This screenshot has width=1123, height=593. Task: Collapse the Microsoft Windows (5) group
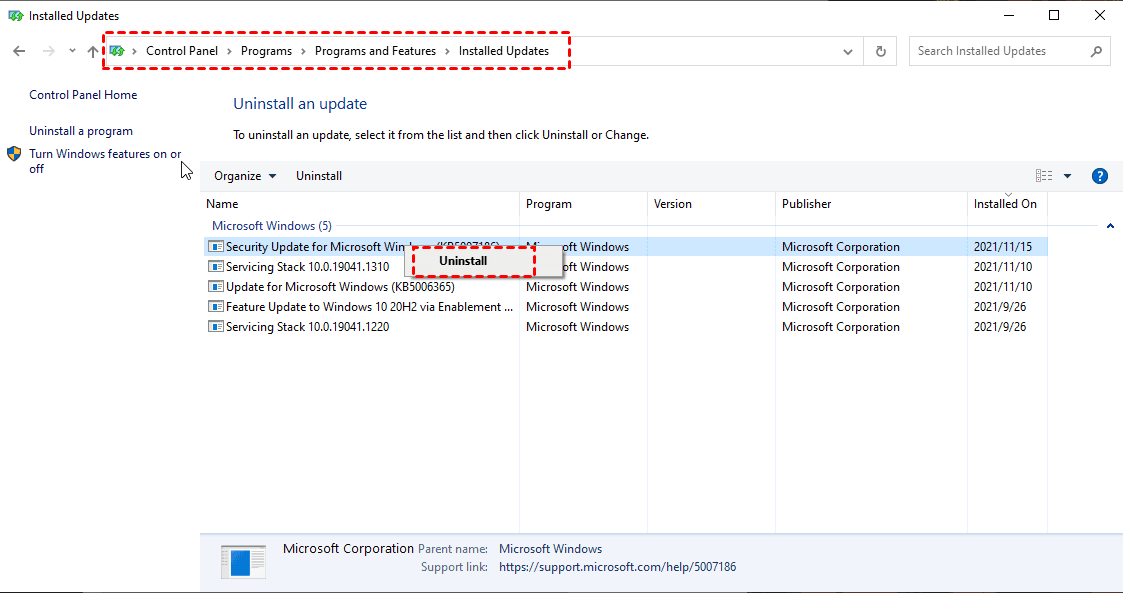coord(1110,226)
